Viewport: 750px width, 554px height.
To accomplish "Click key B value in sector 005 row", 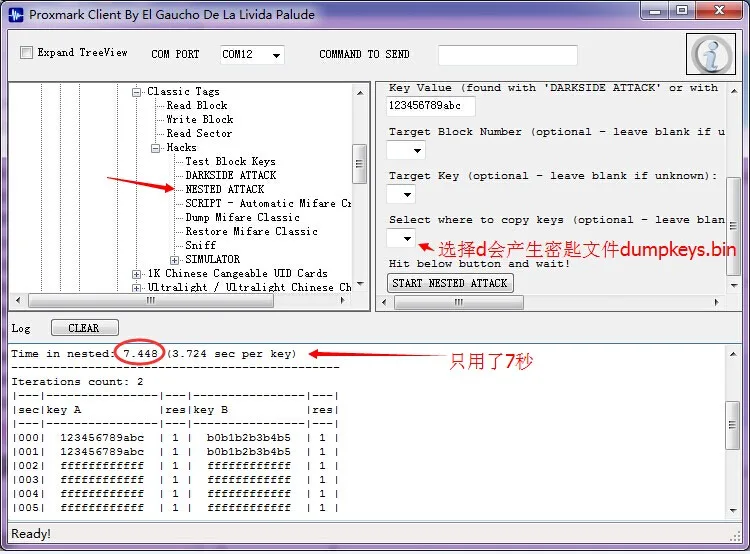I will pyautogui.click(x=249, y=508).
